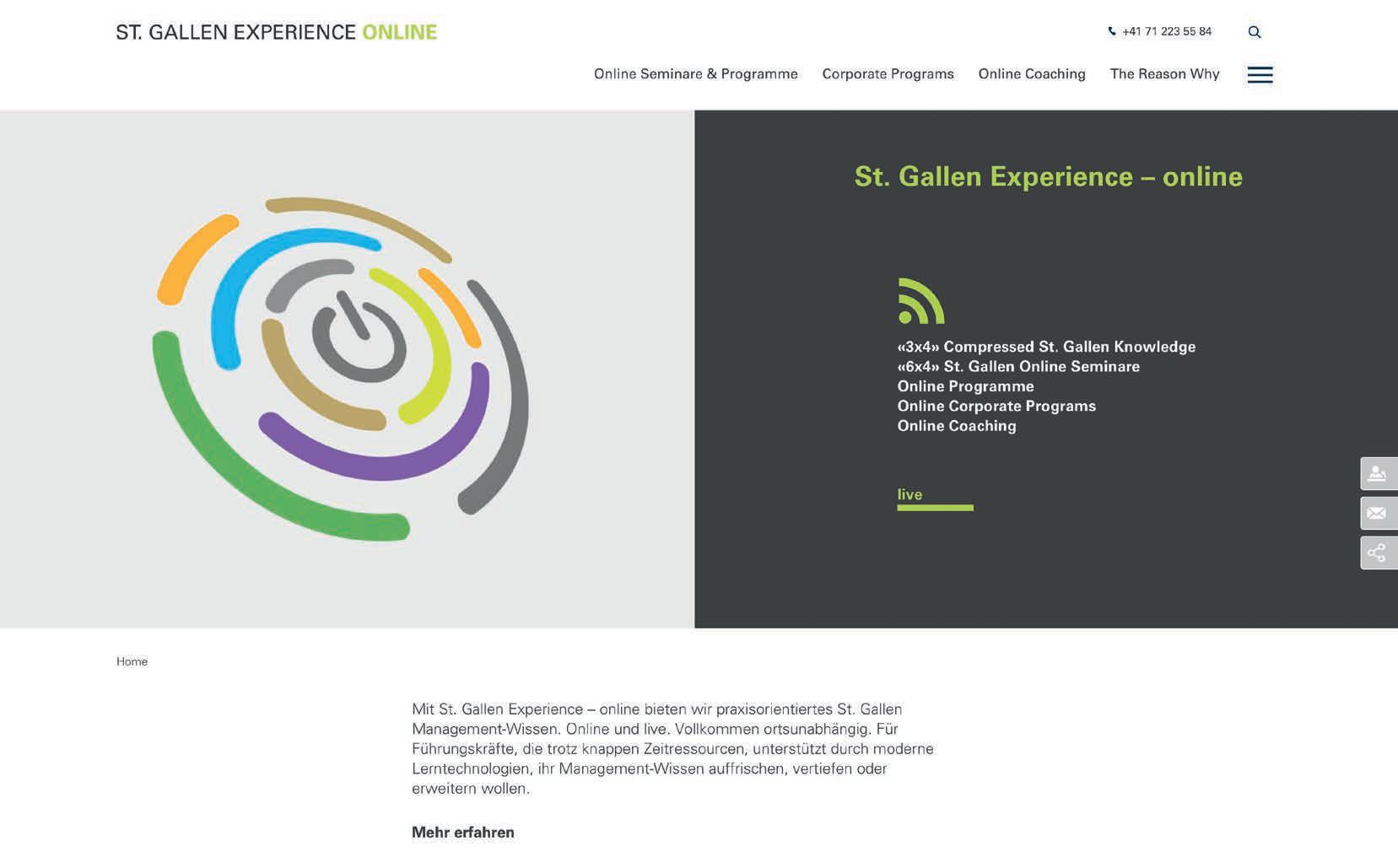Open Corporate Programs menu item
Screen dimensions: 1398x868
[888, 74]
